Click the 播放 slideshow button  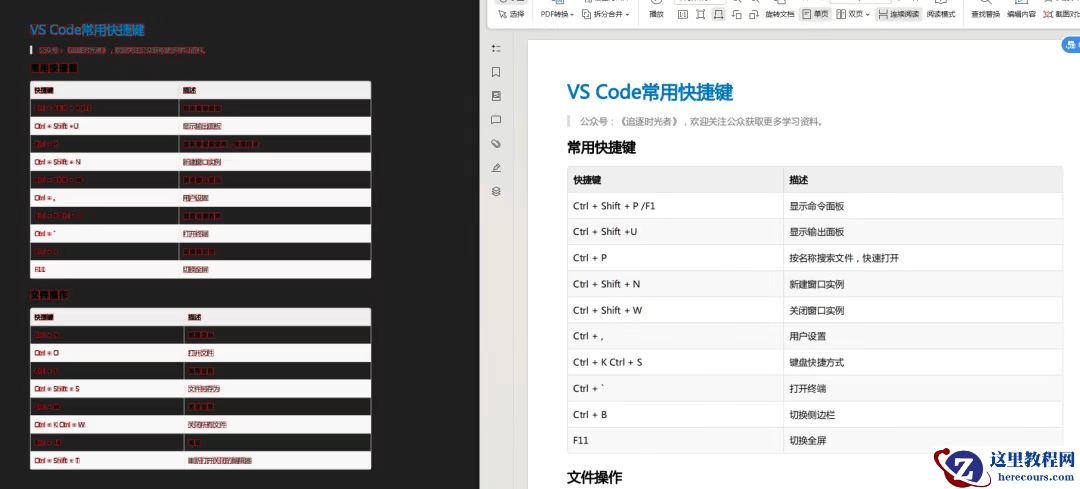pyautogui.click(x=656, y=14)
